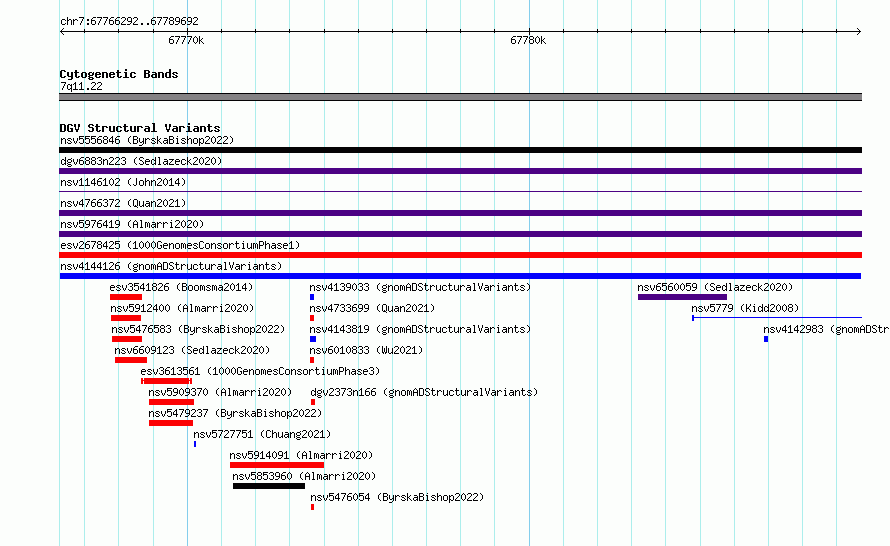Click the nsv1146102 (John2014) label

pyautogui.click(x=123, y=182)
